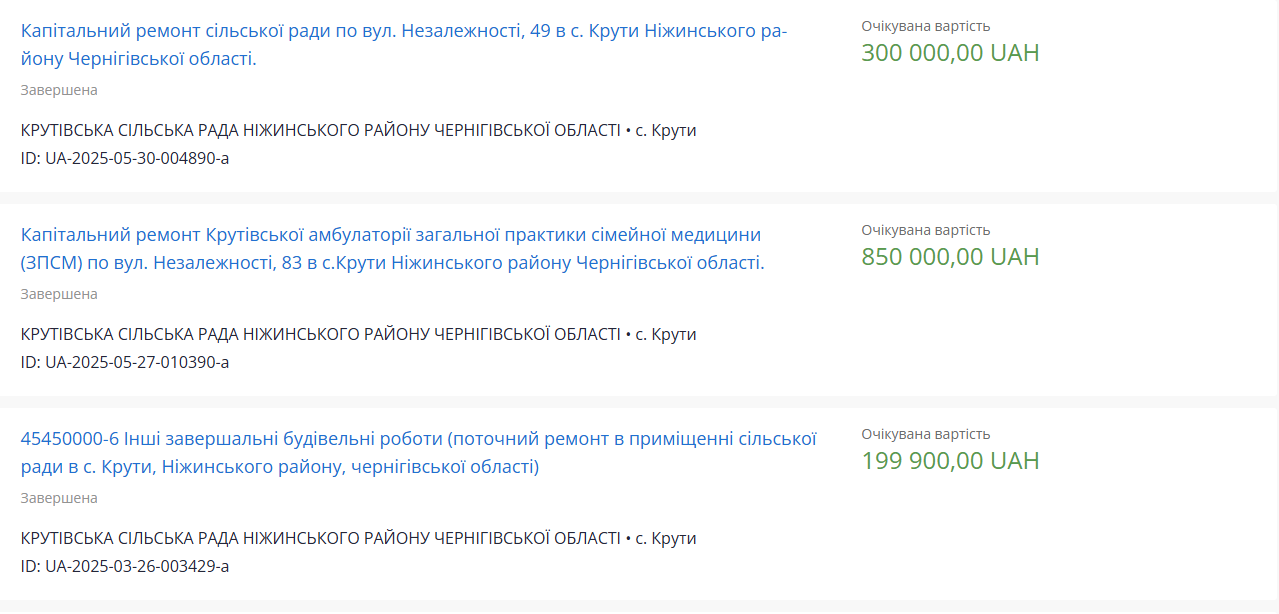The width and height of the screenshot is (1279, 614).
Task: Open the 45450000-6 Інші завершальні будівельні роботи tender
Action: click(x=418, y=440)
